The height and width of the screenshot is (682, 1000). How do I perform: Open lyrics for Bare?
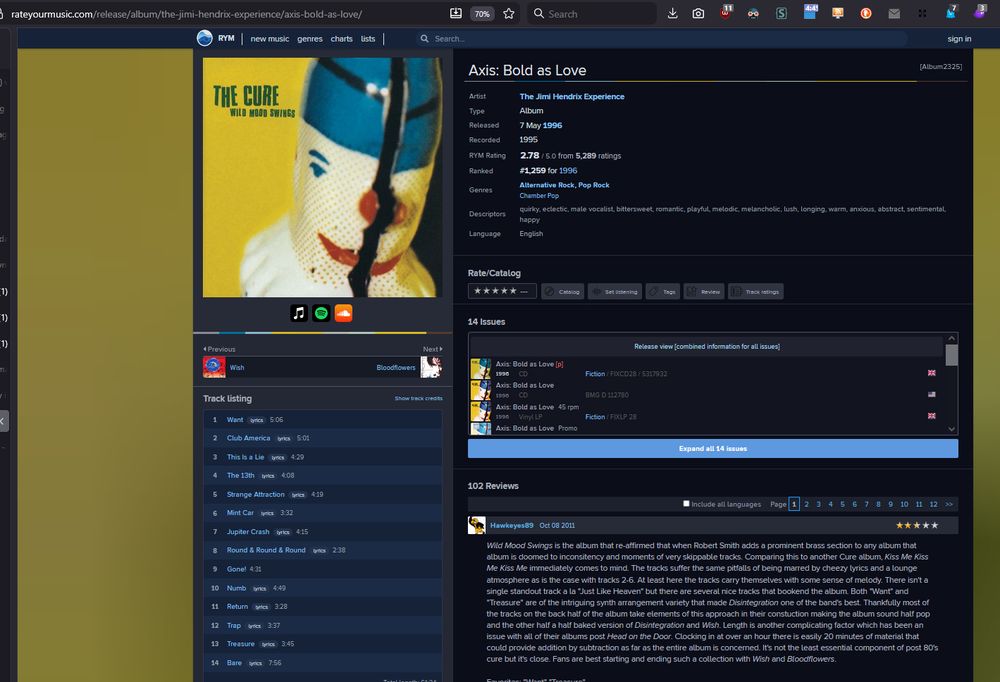pos(255,663)
